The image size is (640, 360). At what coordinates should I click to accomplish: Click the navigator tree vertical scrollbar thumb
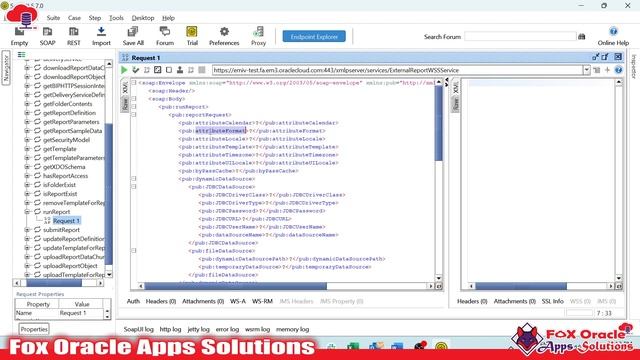coord(109,194)
